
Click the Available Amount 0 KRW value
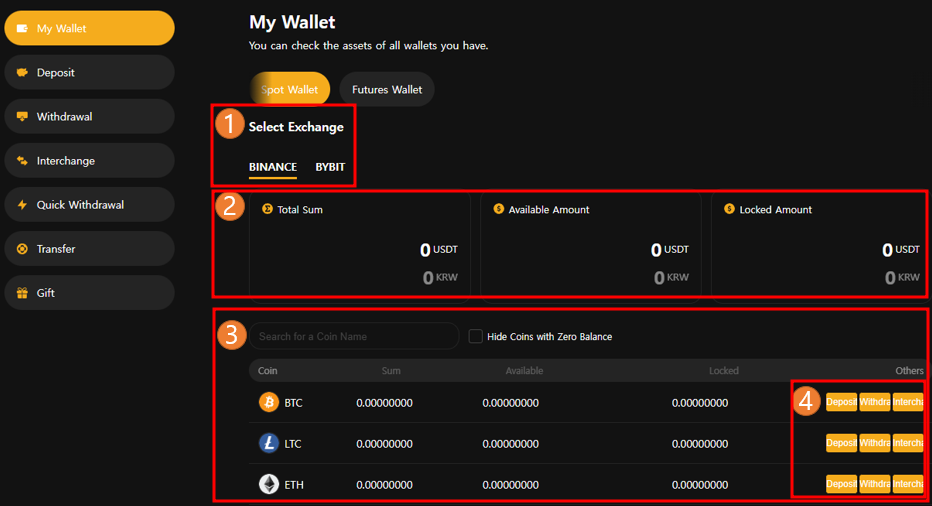(x=671, y=278)
